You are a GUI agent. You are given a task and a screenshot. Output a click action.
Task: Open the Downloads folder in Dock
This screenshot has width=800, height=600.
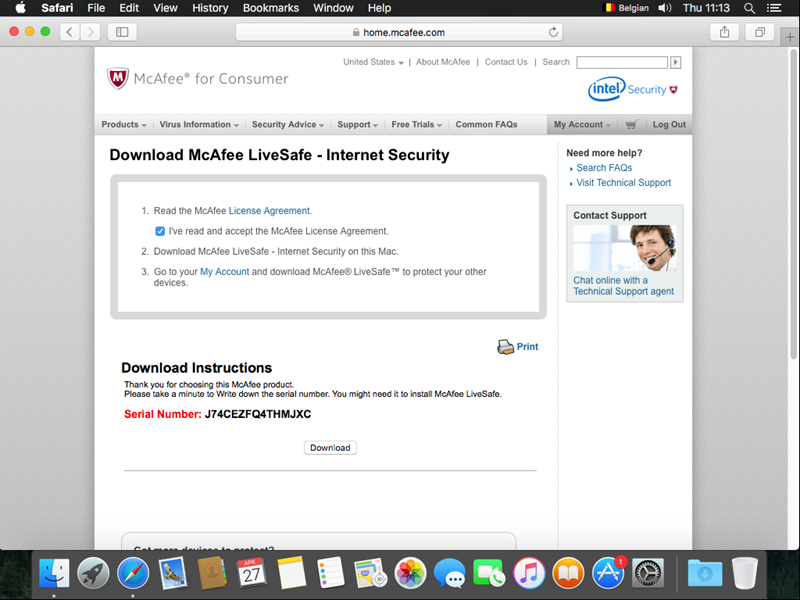pyautogui.click(x=705, y=573)
